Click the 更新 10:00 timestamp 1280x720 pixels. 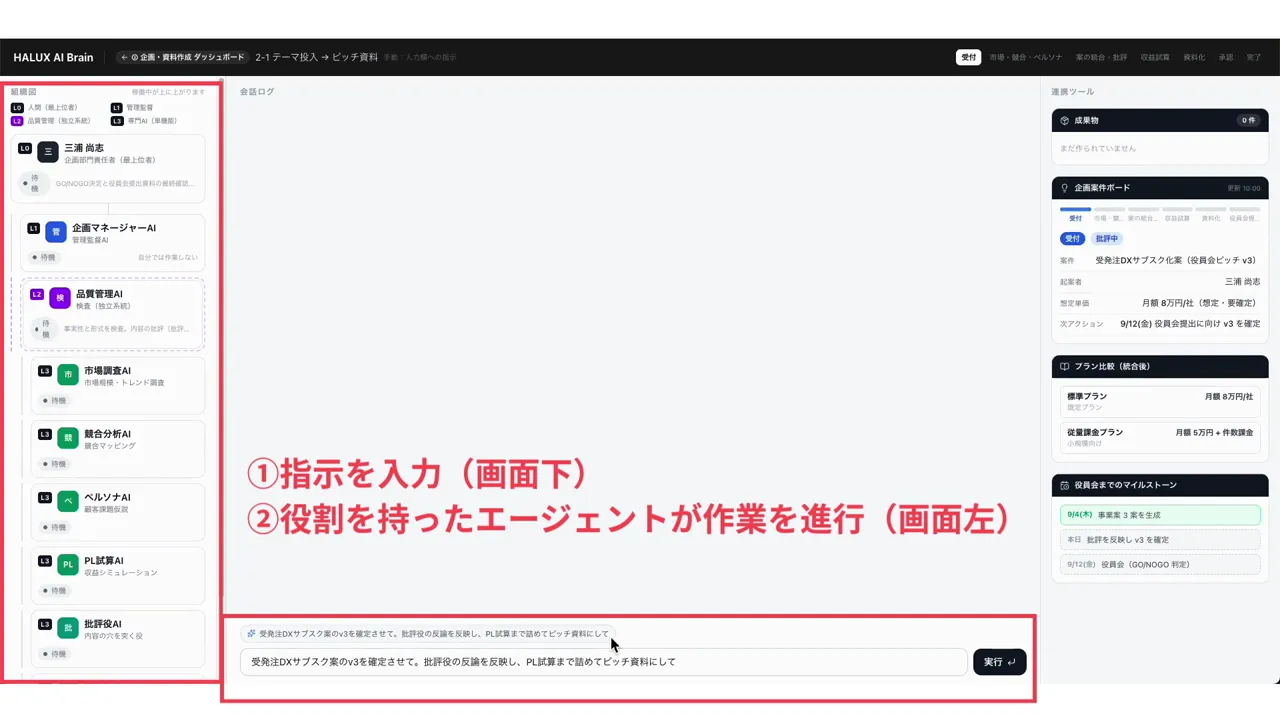(1244, 188)
